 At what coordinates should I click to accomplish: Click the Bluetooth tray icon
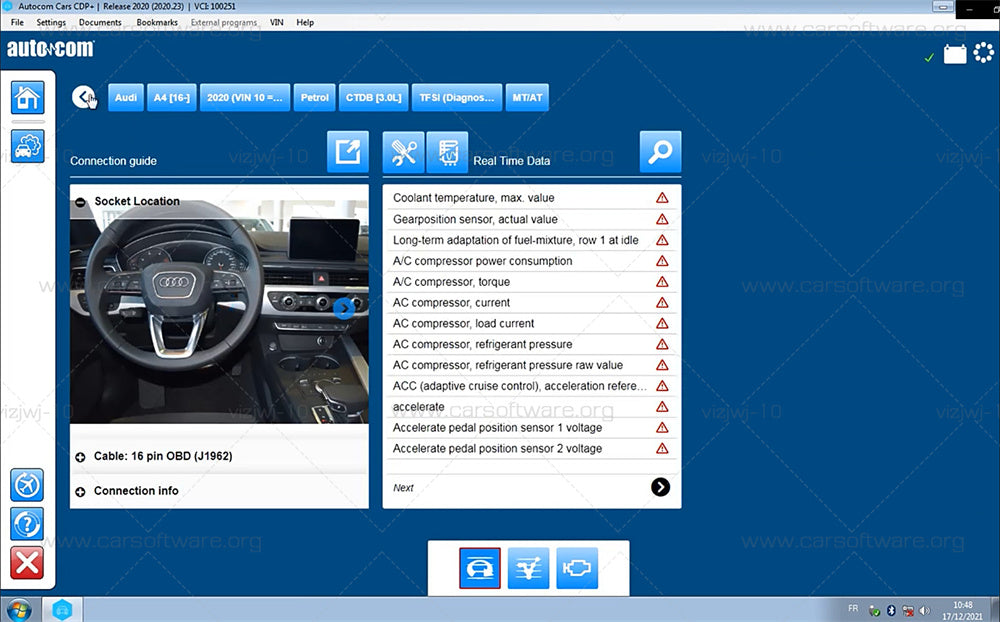pyautogui.click(x=892, y=611)
